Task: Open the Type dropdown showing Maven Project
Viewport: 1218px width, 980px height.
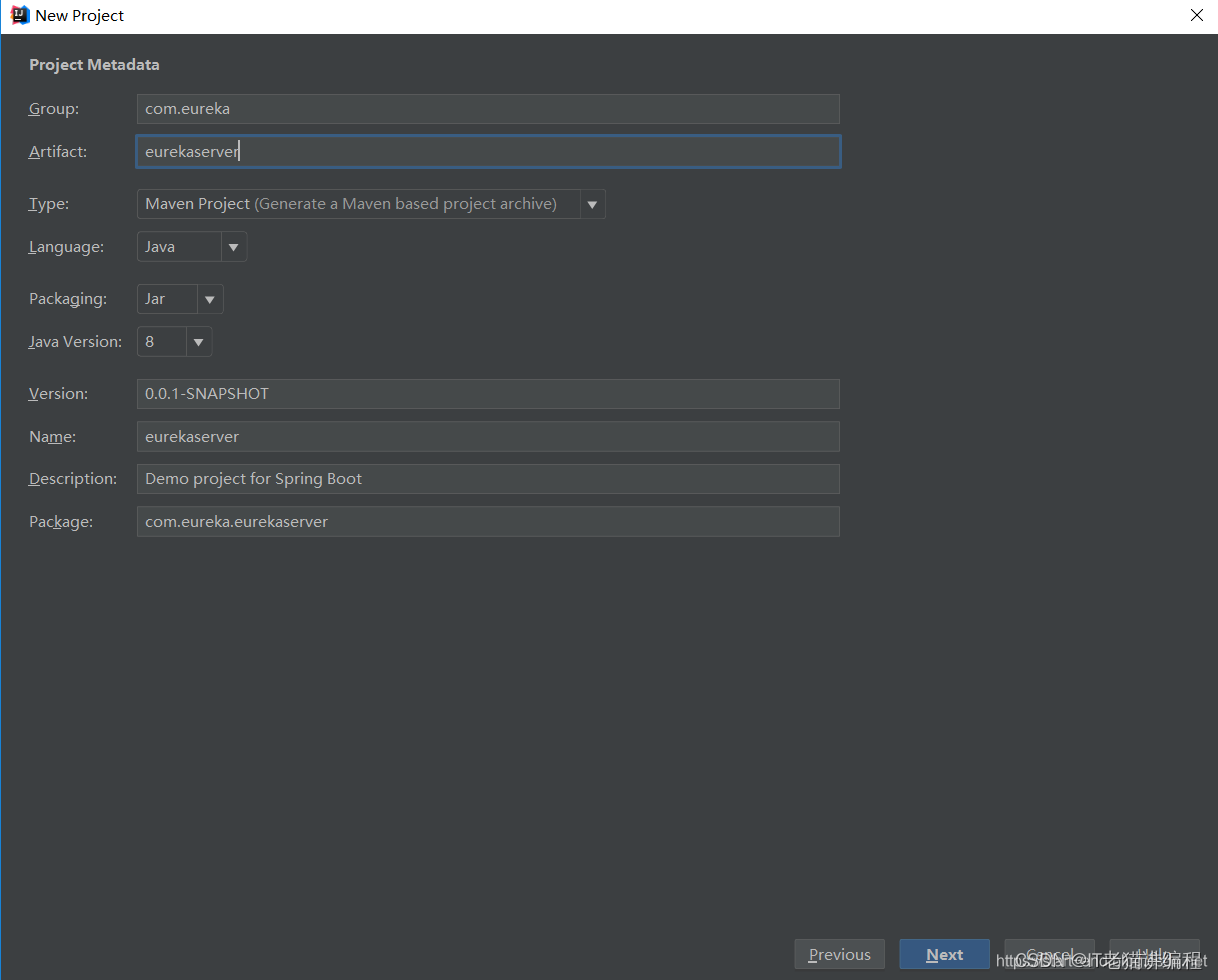Action: pos(371,204)
